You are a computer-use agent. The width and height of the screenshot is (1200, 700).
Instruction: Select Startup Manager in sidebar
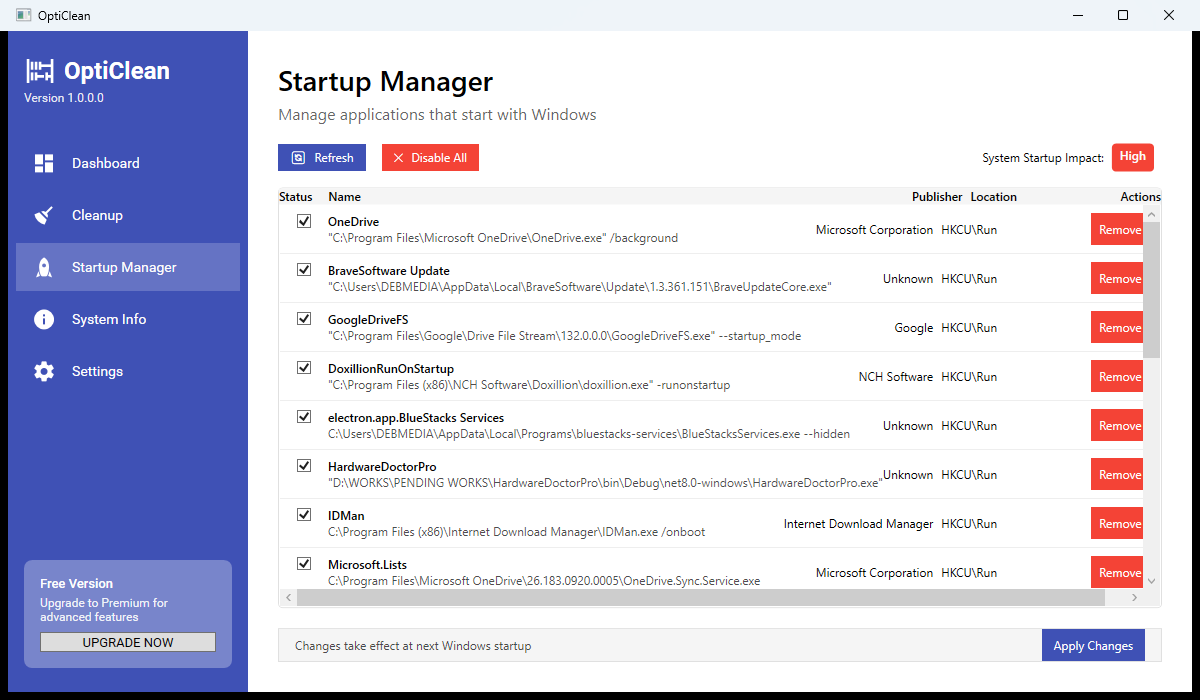pyautogui.click(x=128, y=267)
